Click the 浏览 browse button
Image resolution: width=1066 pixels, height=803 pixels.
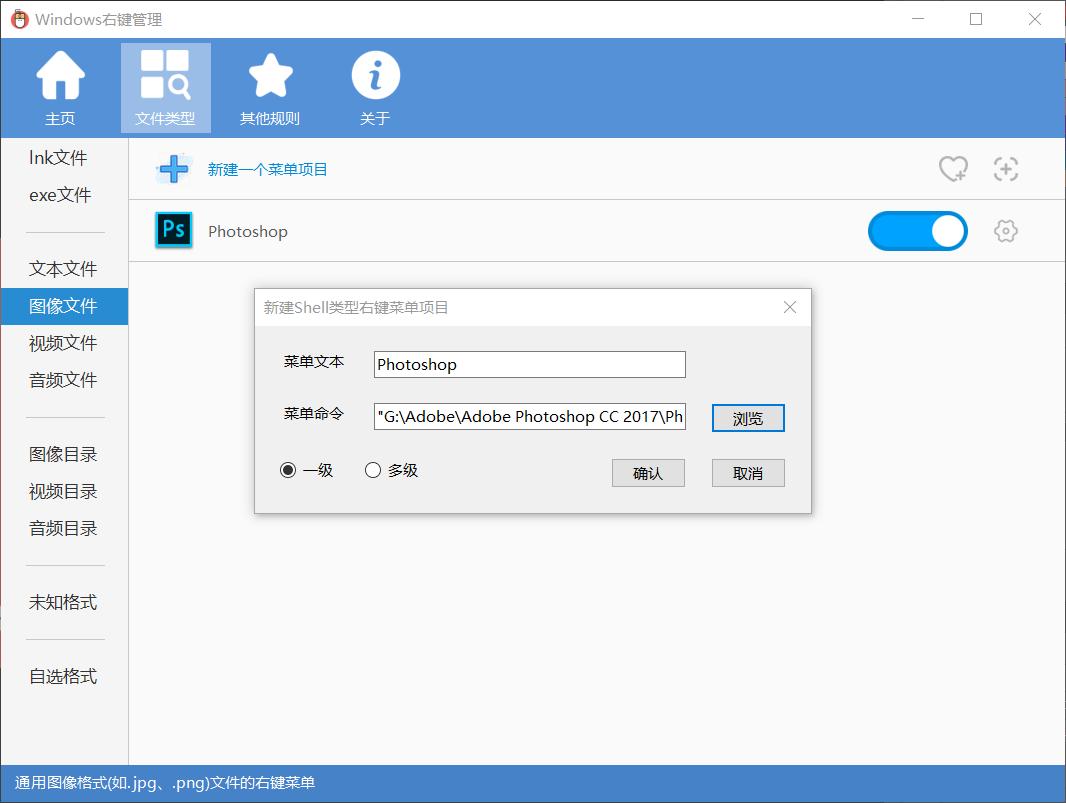pyautogui.click(x=748, y=417)
